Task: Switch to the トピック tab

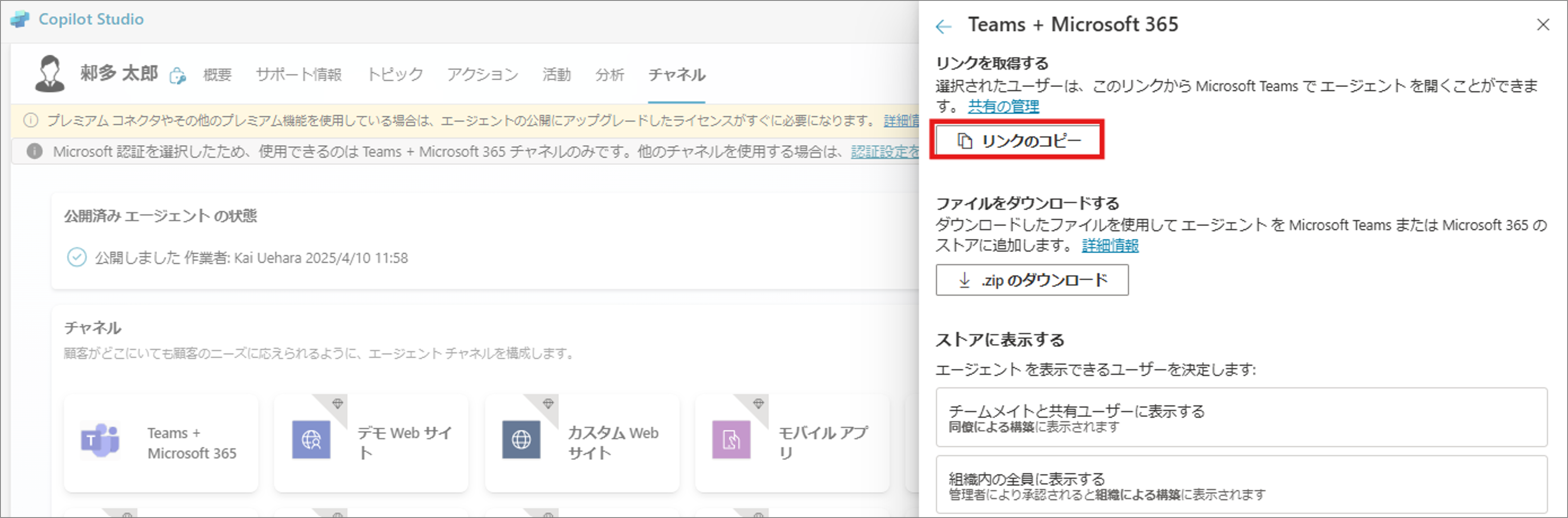Action: tap(394, 74)
